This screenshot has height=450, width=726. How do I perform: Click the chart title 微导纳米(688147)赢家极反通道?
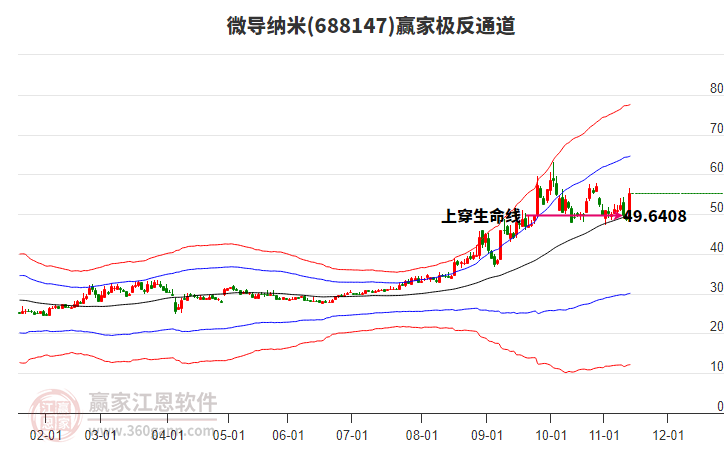tap(371, 25)
